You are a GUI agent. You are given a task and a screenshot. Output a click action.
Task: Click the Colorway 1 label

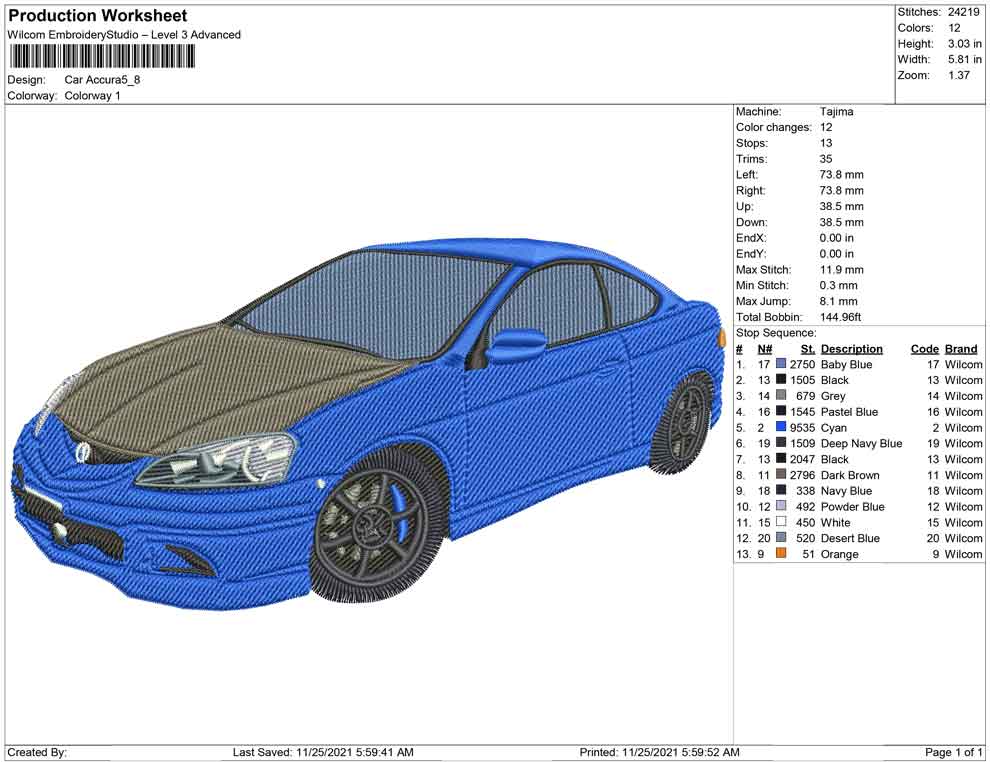[93, 97]
